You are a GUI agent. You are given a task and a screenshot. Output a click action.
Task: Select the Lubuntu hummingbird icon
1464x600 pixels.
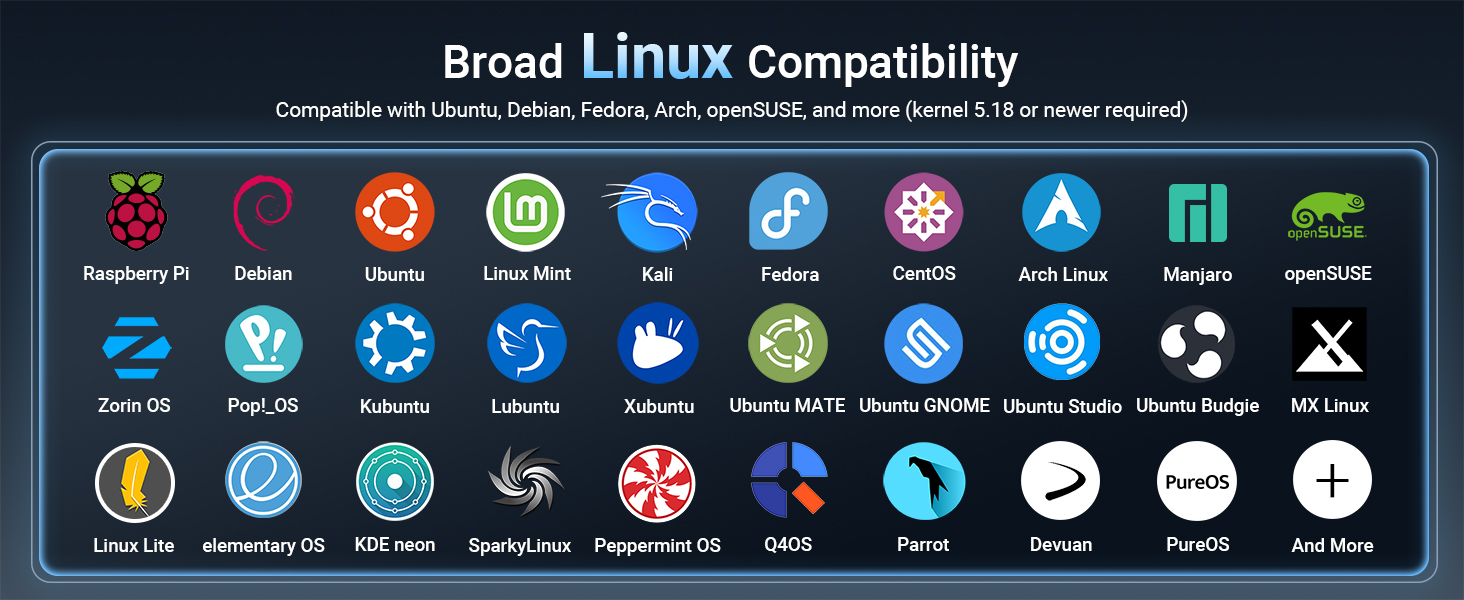527,343
